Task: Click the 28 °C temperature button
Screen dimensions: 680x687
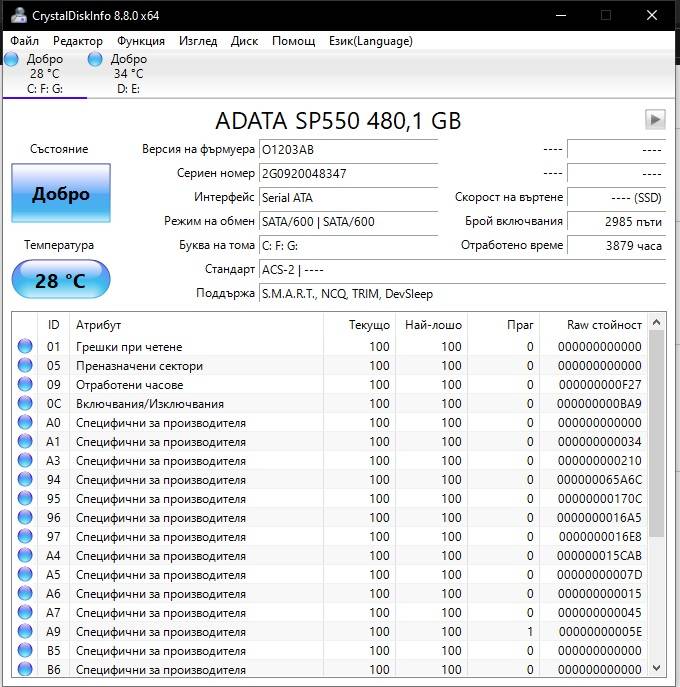Action: click(61, 280)
